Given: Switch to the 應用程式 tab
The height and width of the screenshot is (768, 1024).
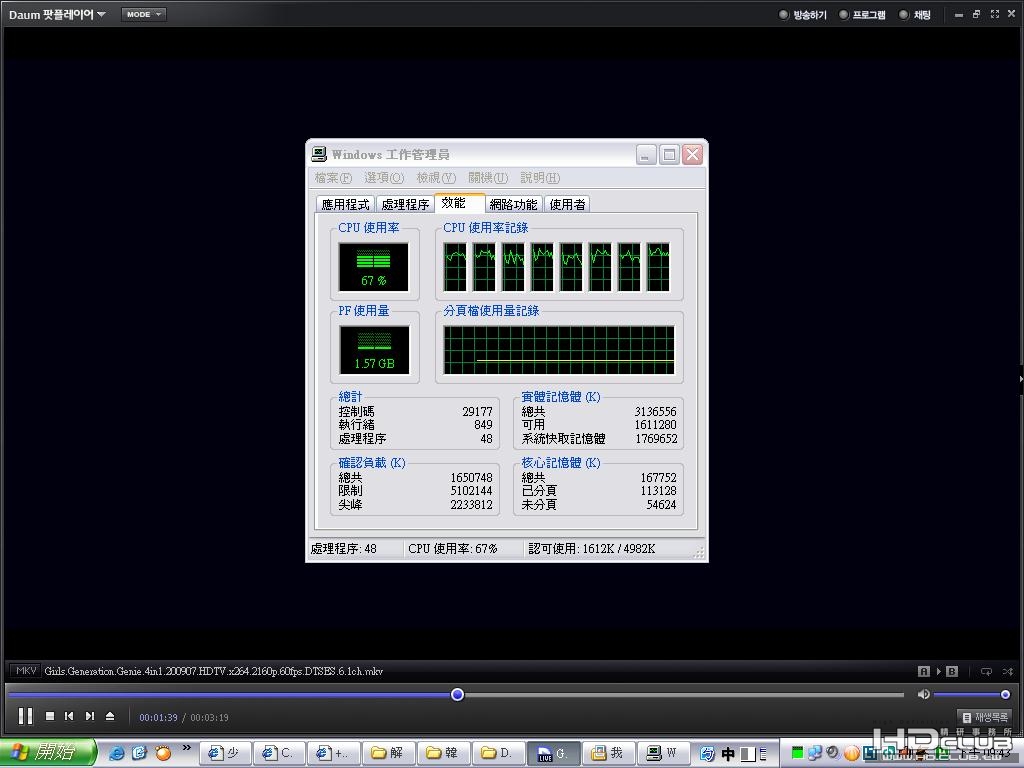Looking at the screenshot, I should pyautogui.click(x=345, y=204).
